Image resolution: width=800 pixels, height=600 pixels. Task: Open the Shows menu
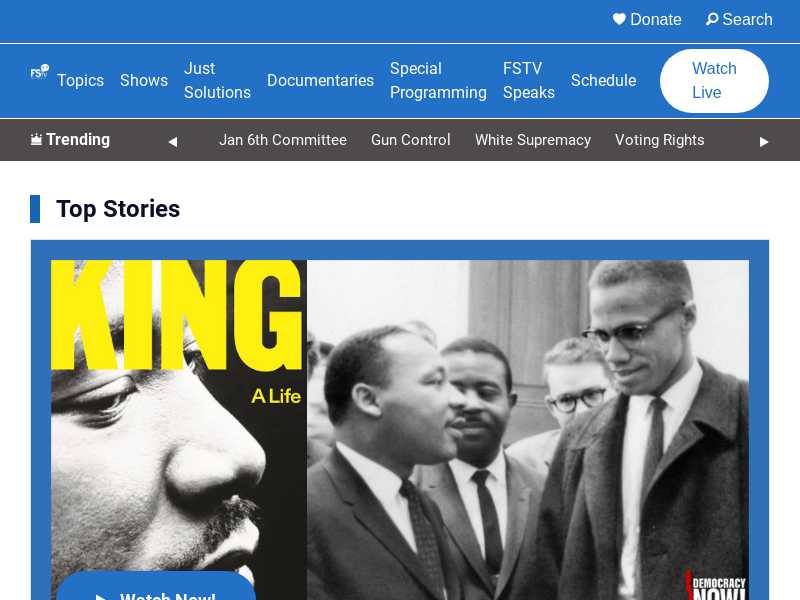coord(144,81)
